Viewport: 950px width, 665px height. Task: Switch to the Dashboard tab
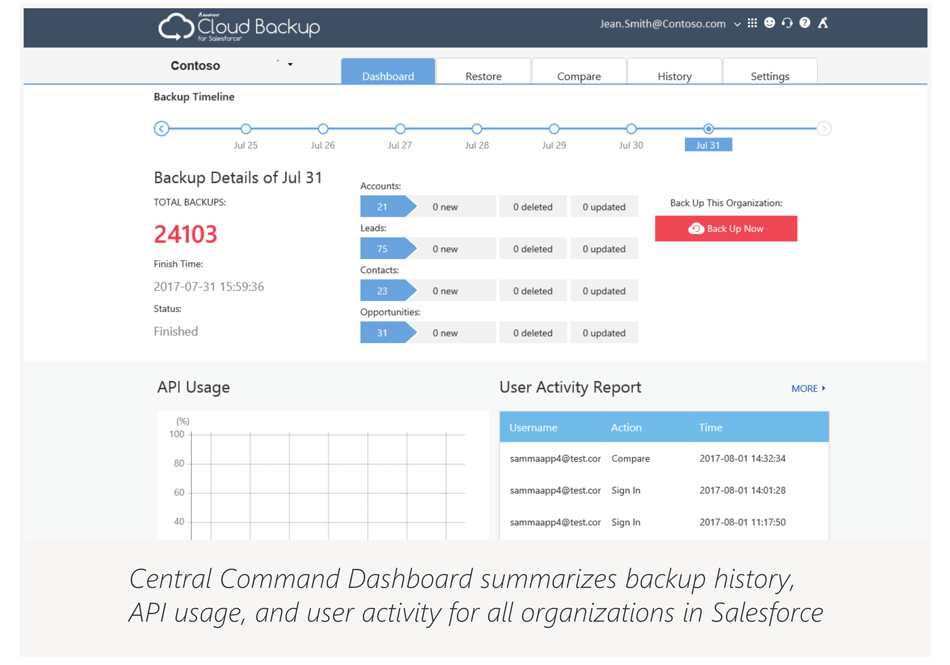click(x=388, y=71)
